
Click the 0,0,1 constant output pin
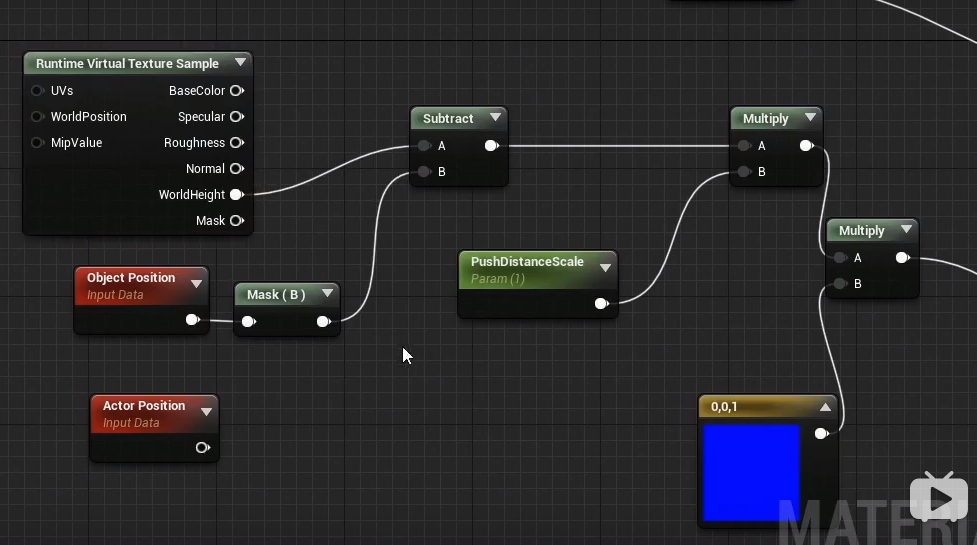point(822,434)
